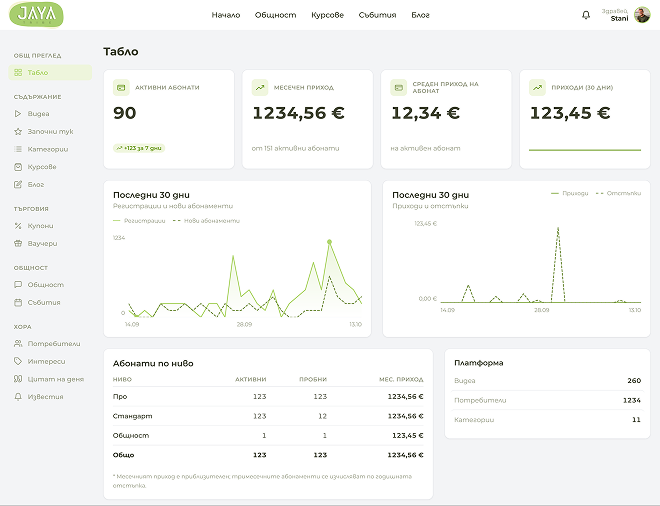
Task: Click the 12,34 € average revenue value
Action: click(x=425, y=113)
